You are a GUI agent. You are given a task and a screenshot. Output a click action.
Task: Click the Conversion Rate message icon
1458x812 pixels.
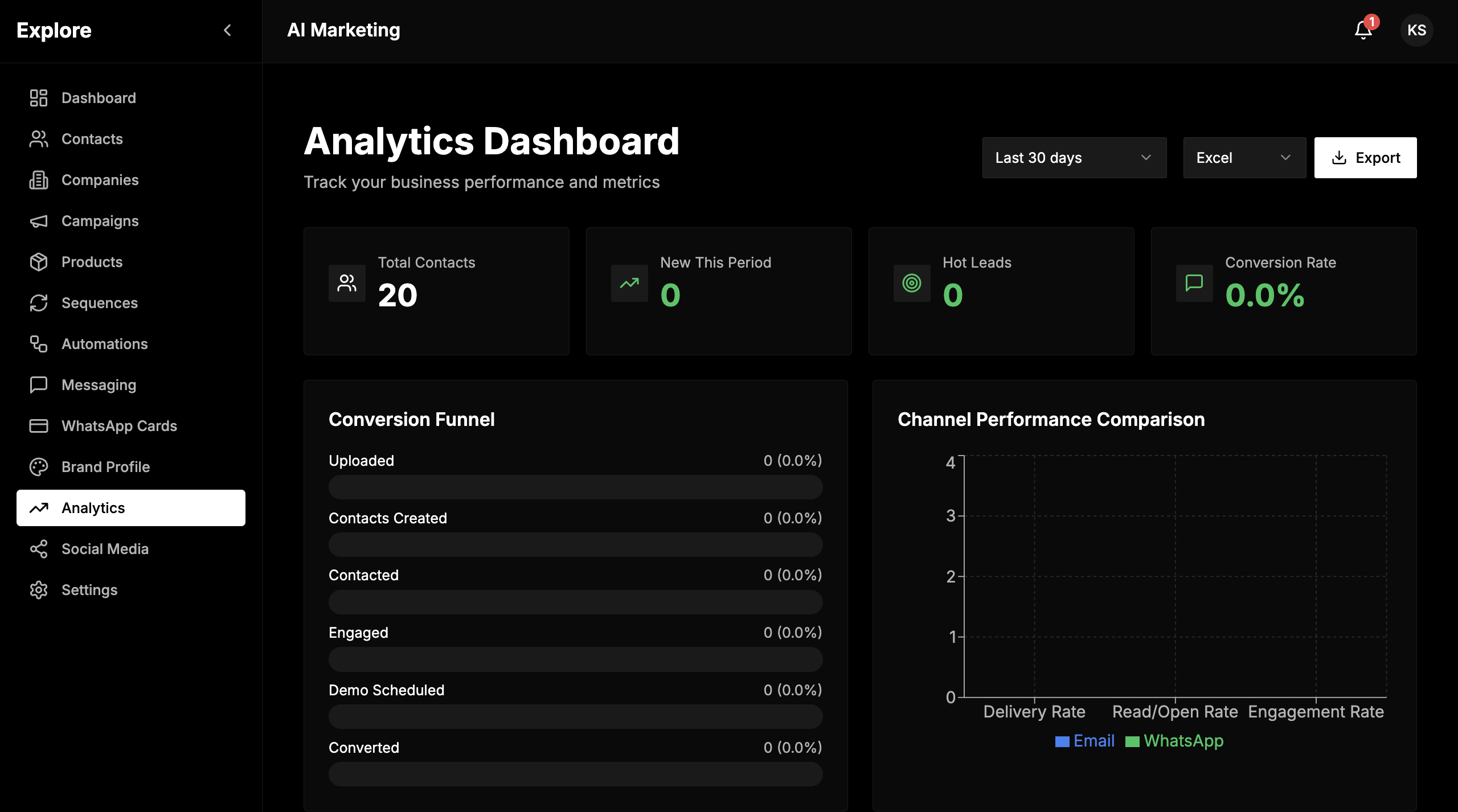pyautogui.click(x=1194, y=283)
